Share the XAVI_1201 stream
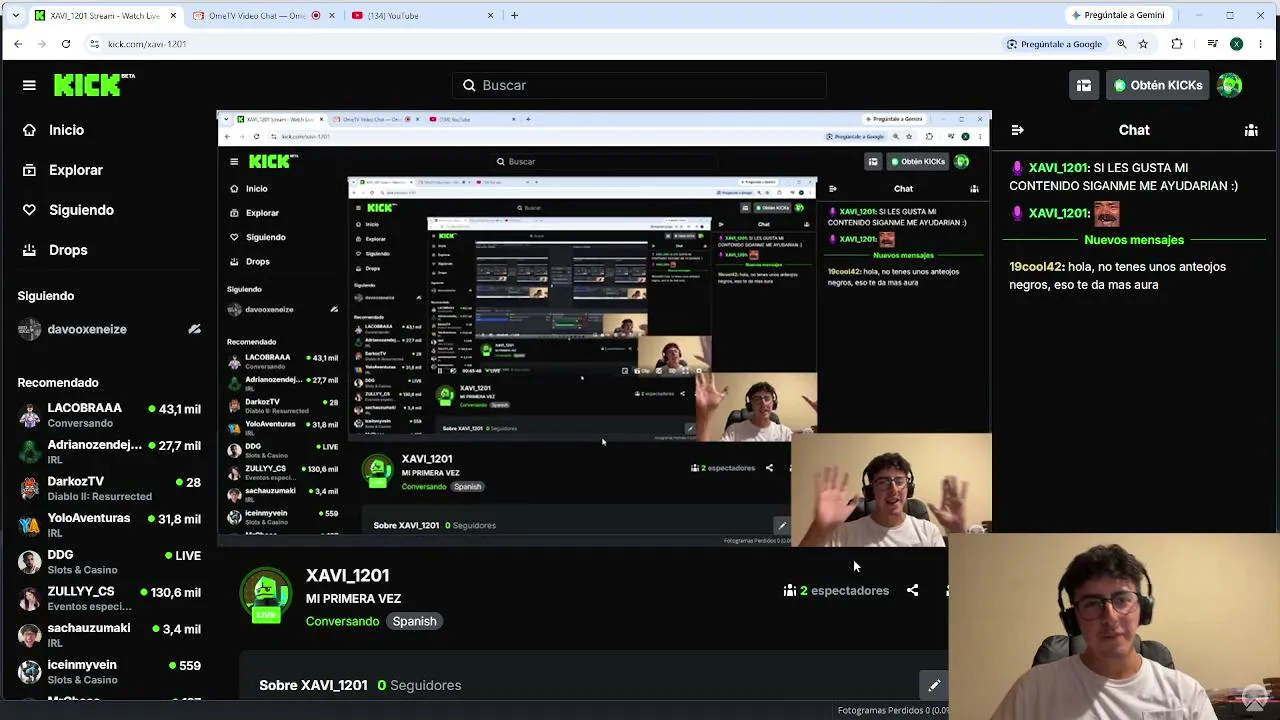Screen dimensions: 1280x720 912,591
